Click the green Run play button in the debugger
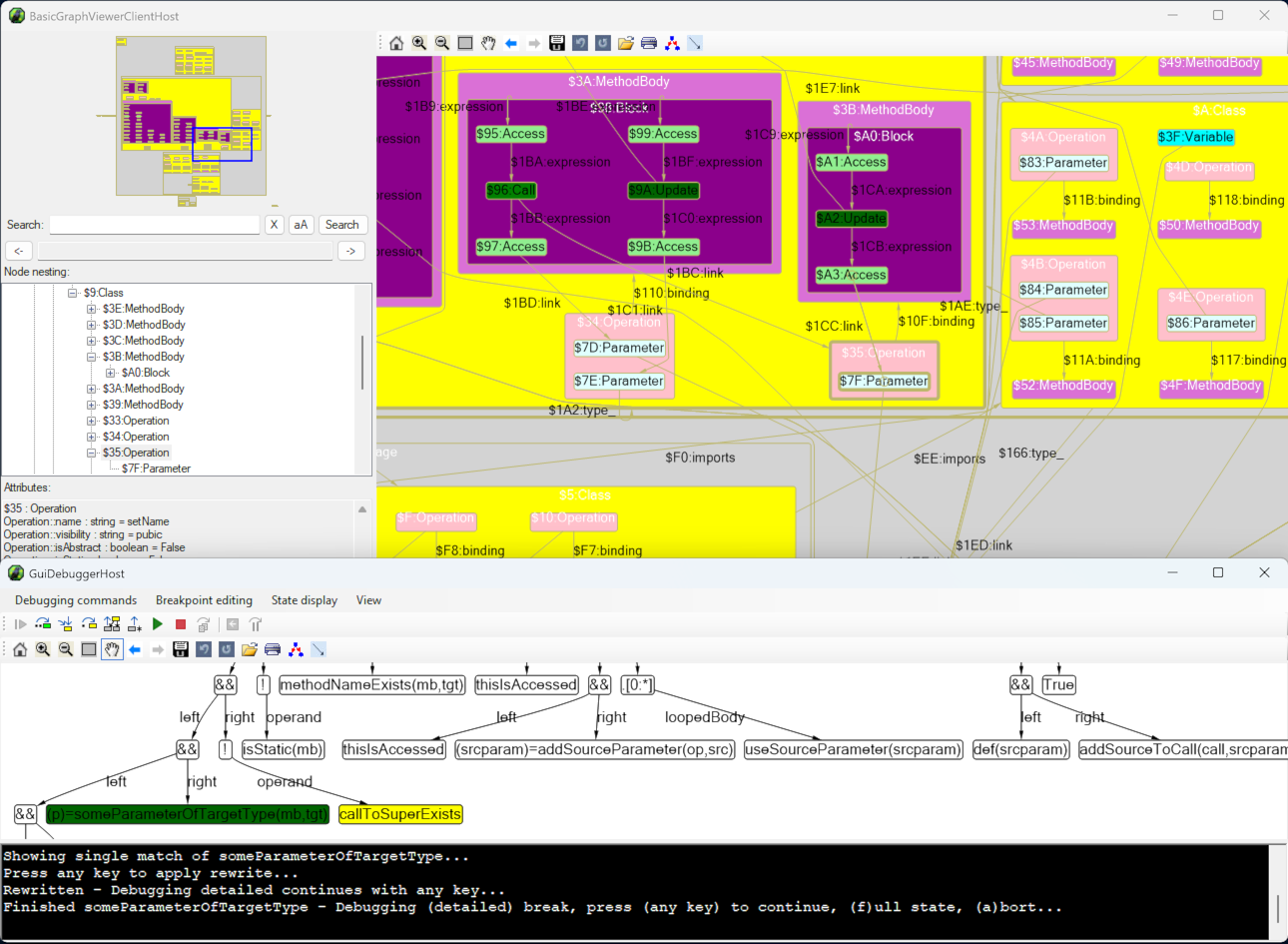 [158, 624]
